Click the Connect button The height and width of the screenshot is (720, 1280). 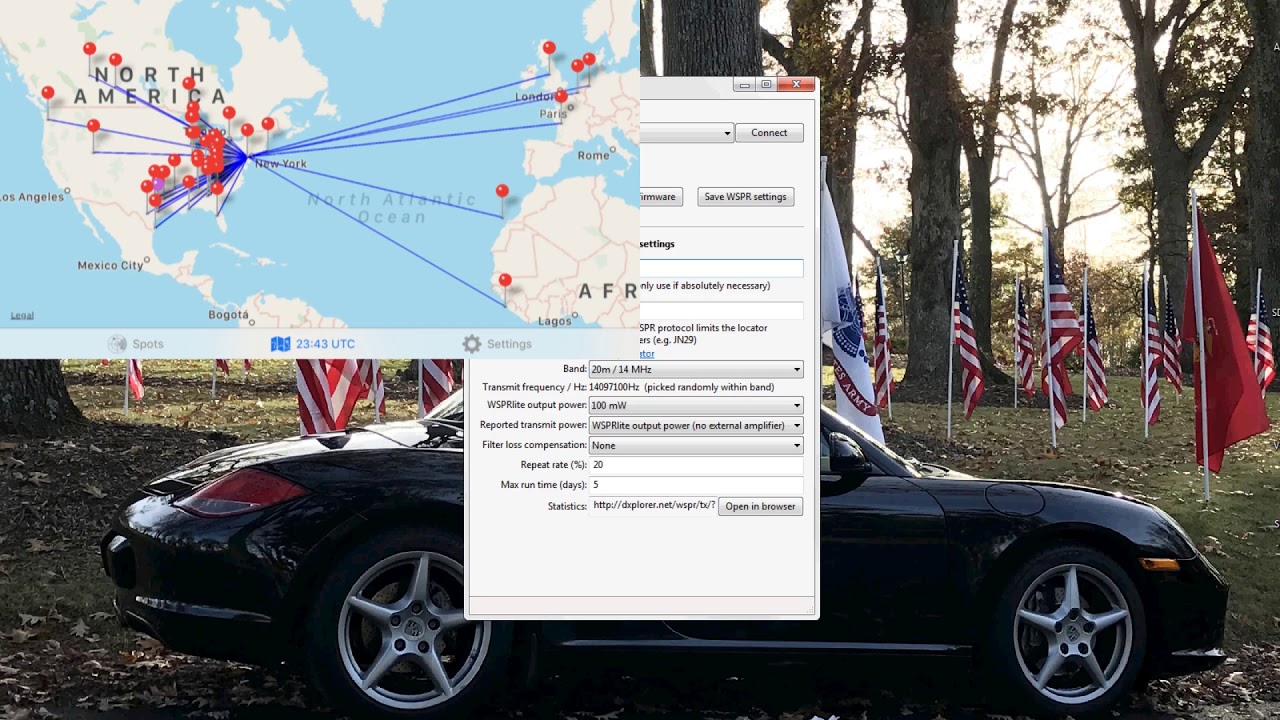coord(769,133)
